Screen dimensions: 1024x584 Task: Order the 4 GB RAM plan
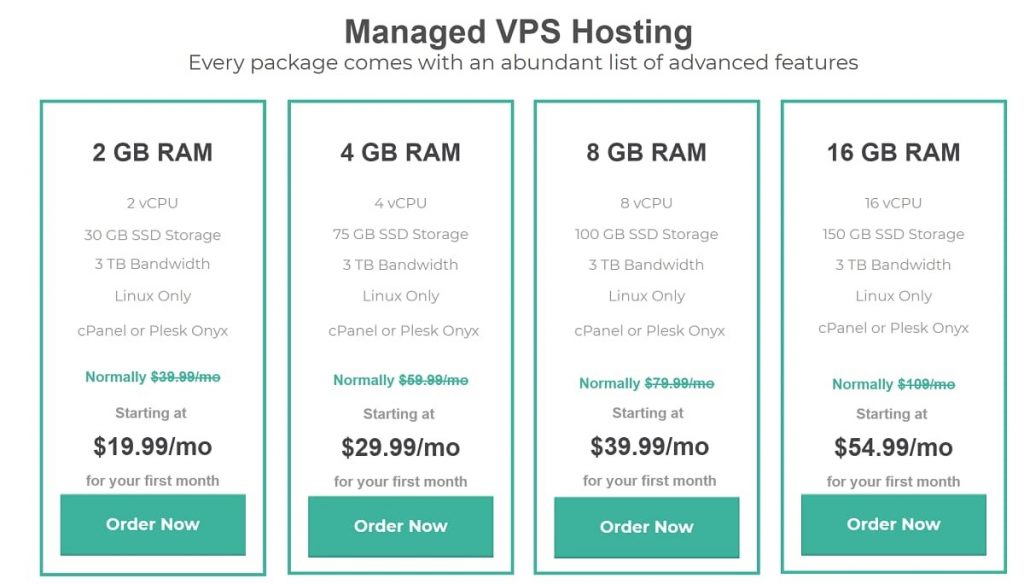click(x=400, y=526)
